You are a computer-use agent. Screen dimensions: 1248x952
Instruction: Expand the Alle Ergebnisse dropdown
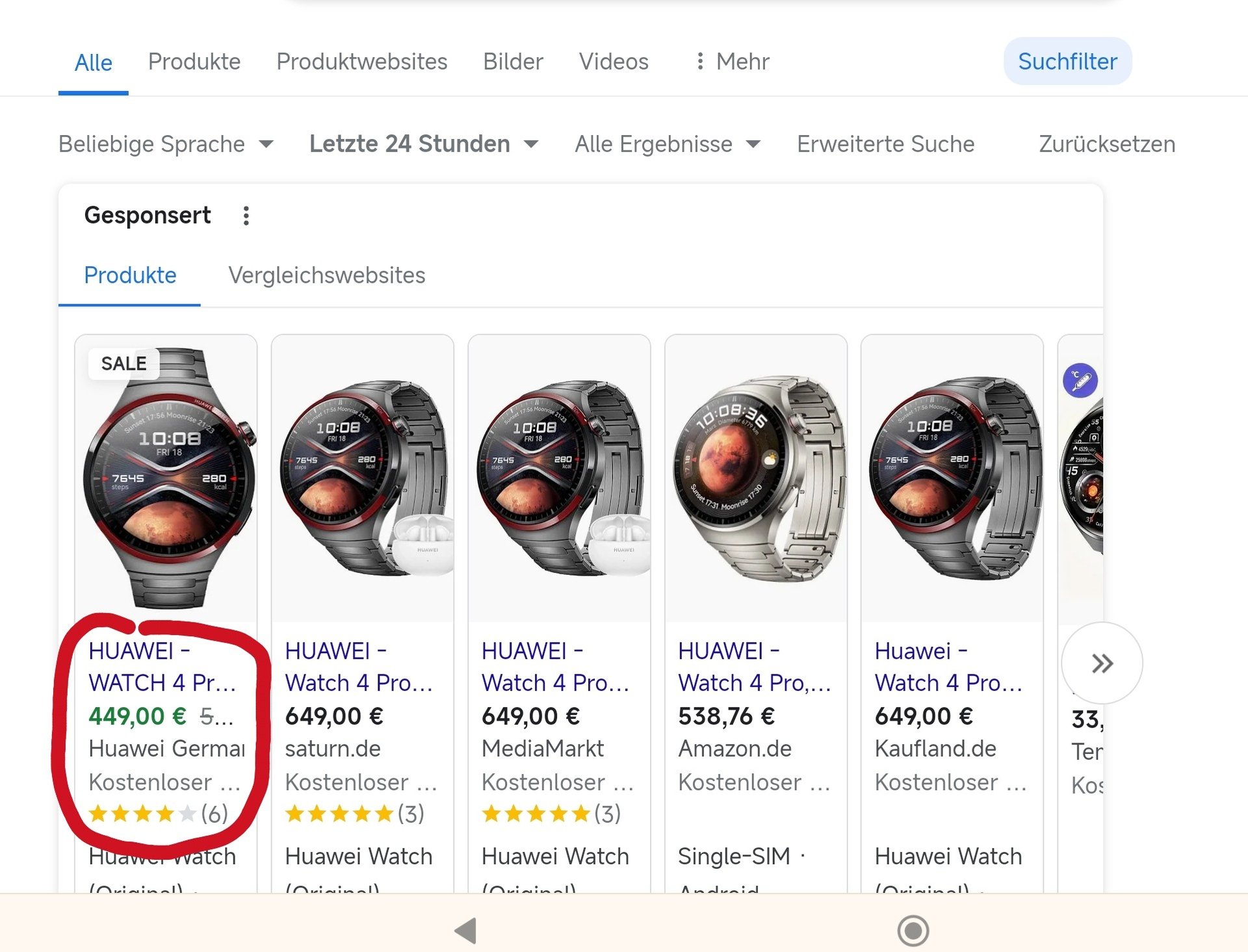click(x=668, y=144)
